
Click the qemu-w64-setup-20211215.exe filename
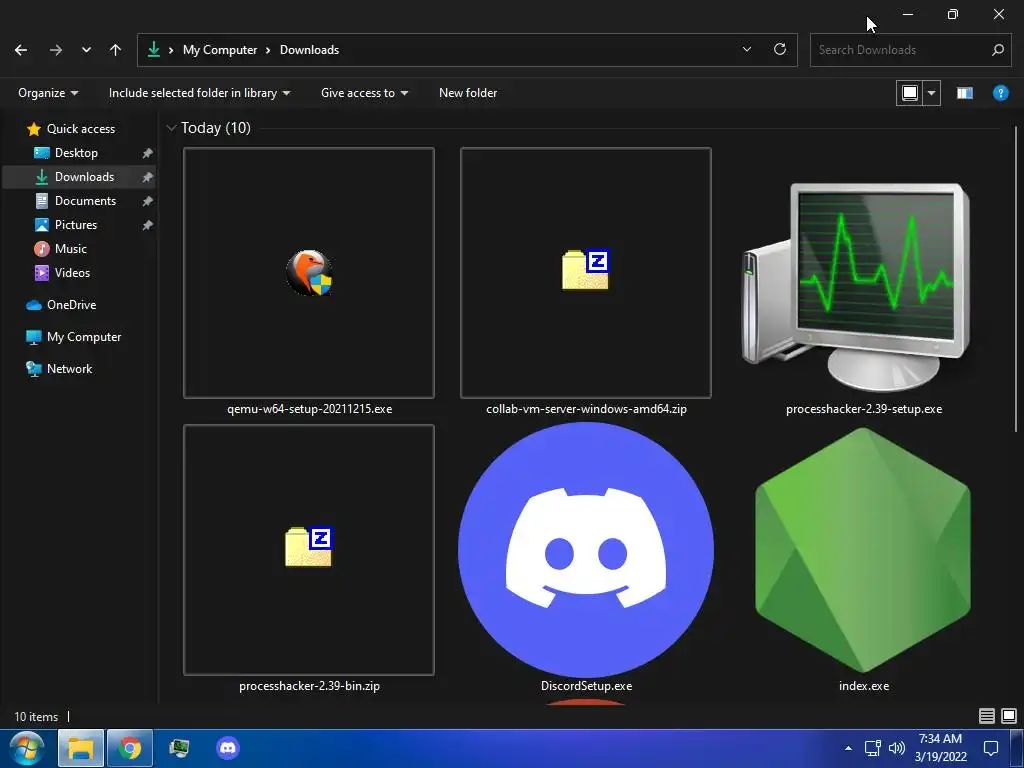pos(310,409)
